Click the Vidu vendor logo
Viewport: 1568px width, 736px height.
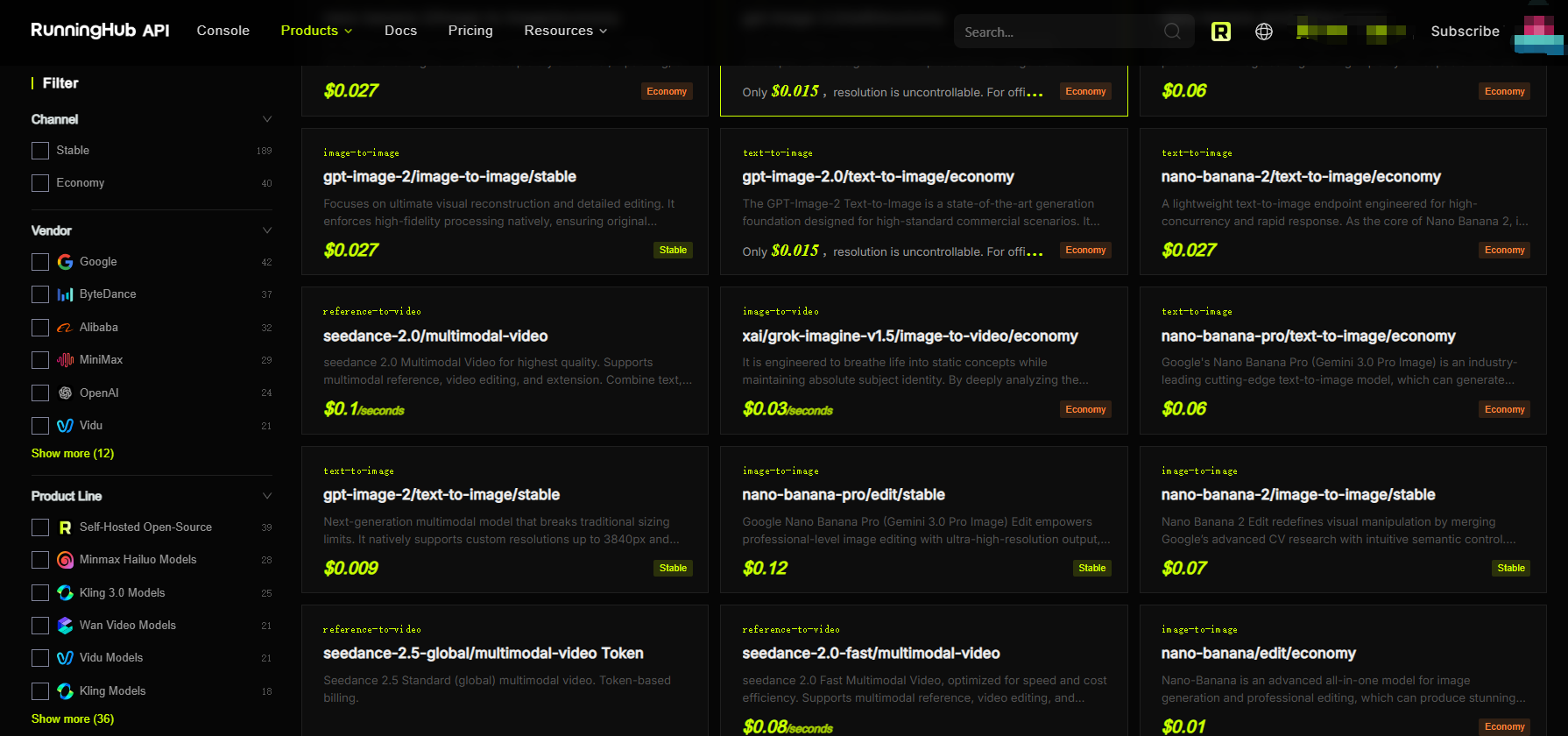65,426
